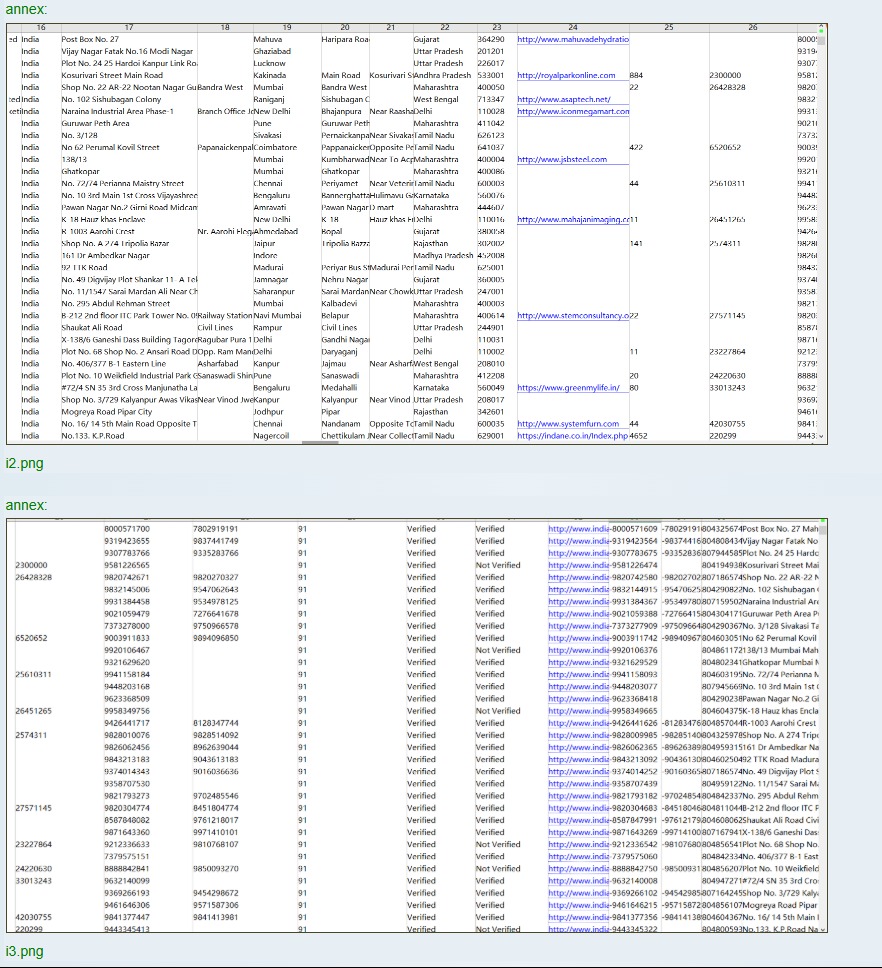Follow the www.asaptech.net link
This screenshot has height=968, width=882.
click(563, 99)
